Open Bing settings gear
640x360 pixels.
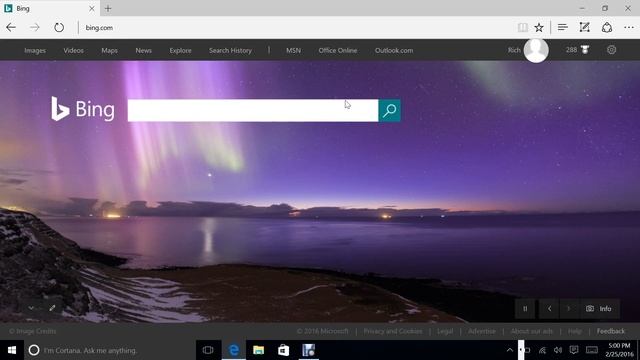(x=611, y=50)
